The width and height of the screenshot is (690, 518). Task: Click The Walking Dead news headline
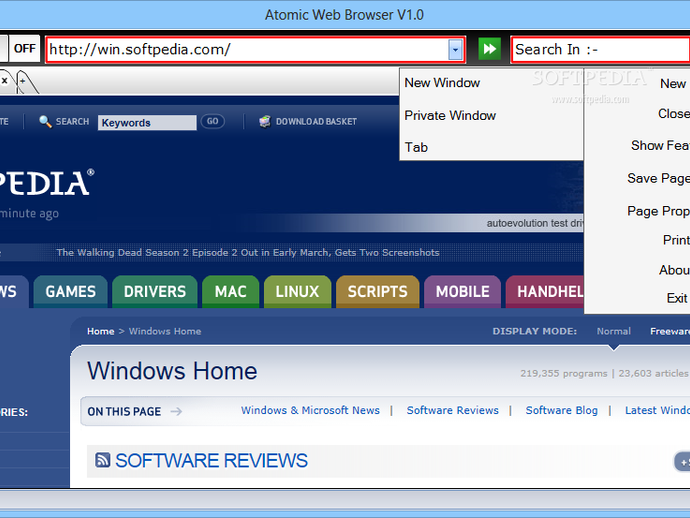(x=248, y=253)
